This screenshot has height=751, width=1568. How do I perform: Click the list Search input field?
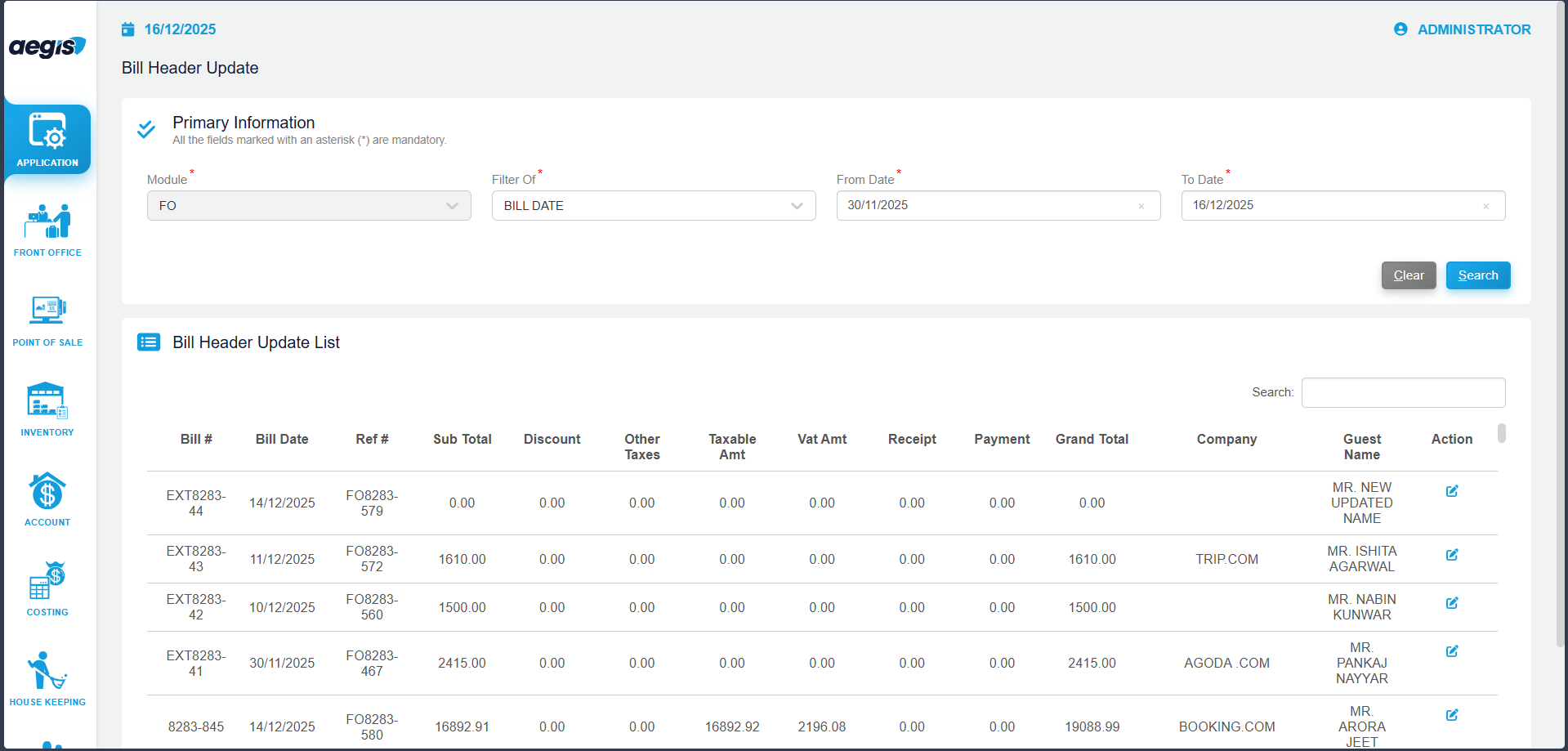pyautogui.click(x=1402, y=393)
